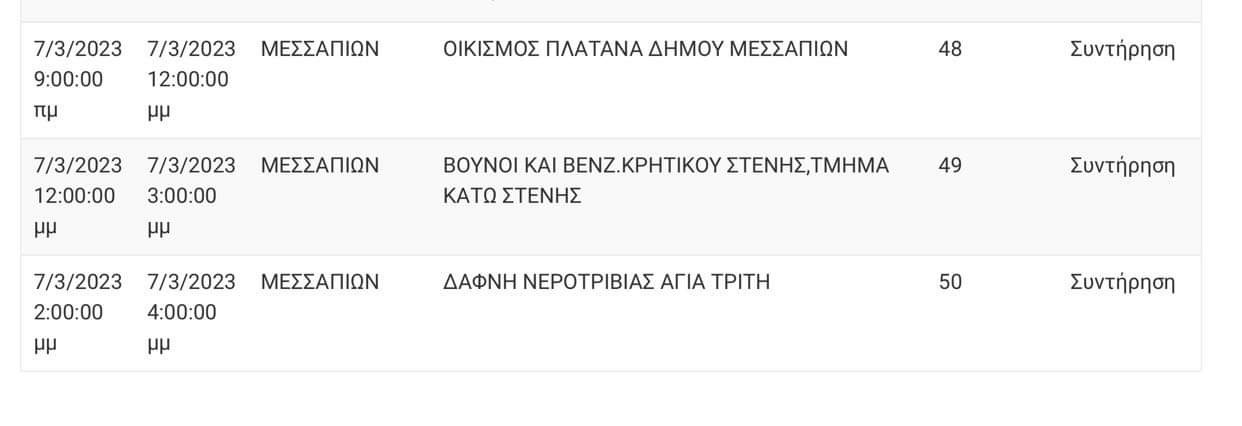Select ΜΕΣΣΑΠΙΩΝ in the row numbered 50
Image resolution: width=1242 pixels, height=426 pixels.
point(320,282)
